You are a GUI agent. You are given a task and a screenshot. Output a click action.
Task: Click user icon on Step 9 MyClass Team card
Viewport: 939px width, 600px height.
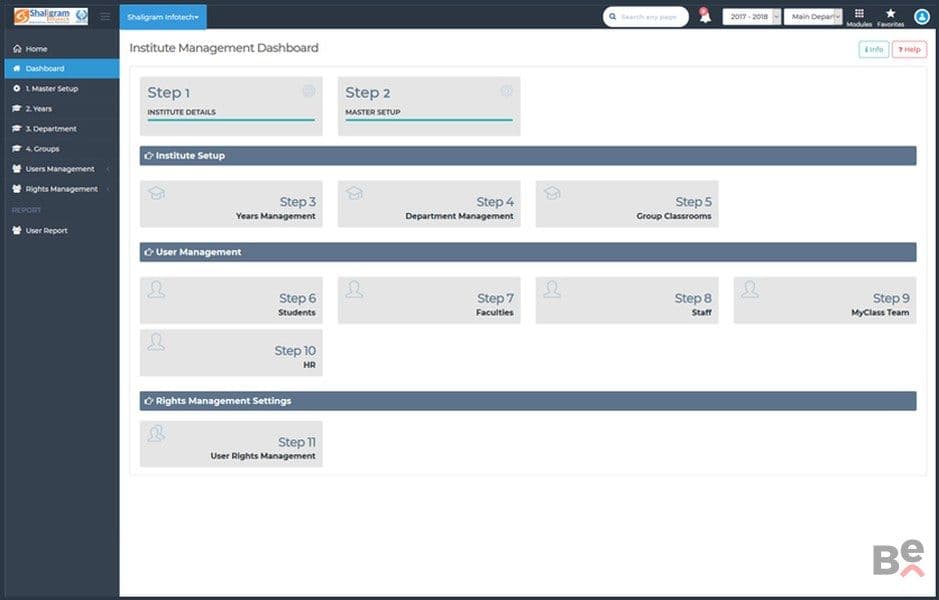click(x=750, y=290)
